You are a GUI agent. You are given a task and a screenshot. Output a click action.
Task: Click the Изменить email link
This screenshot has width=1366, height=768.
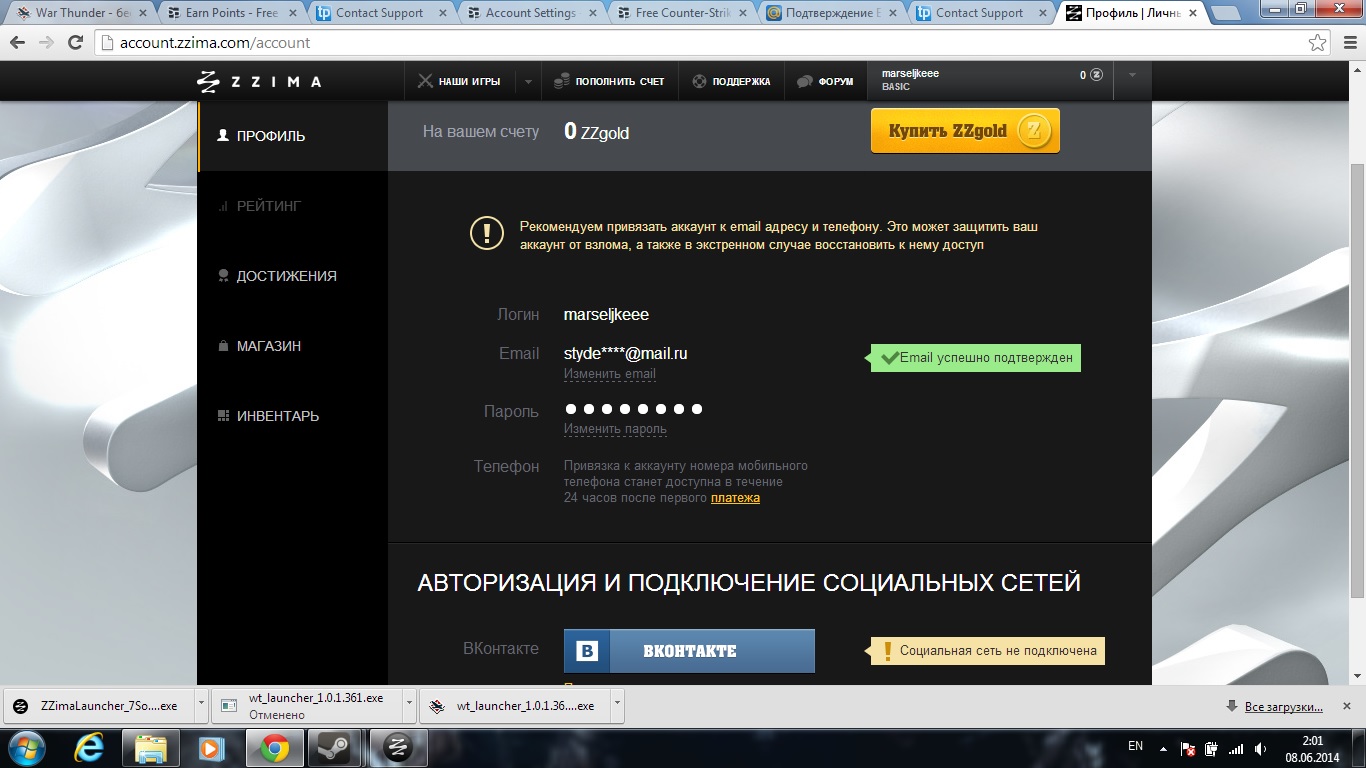click(x=610, y=374)
